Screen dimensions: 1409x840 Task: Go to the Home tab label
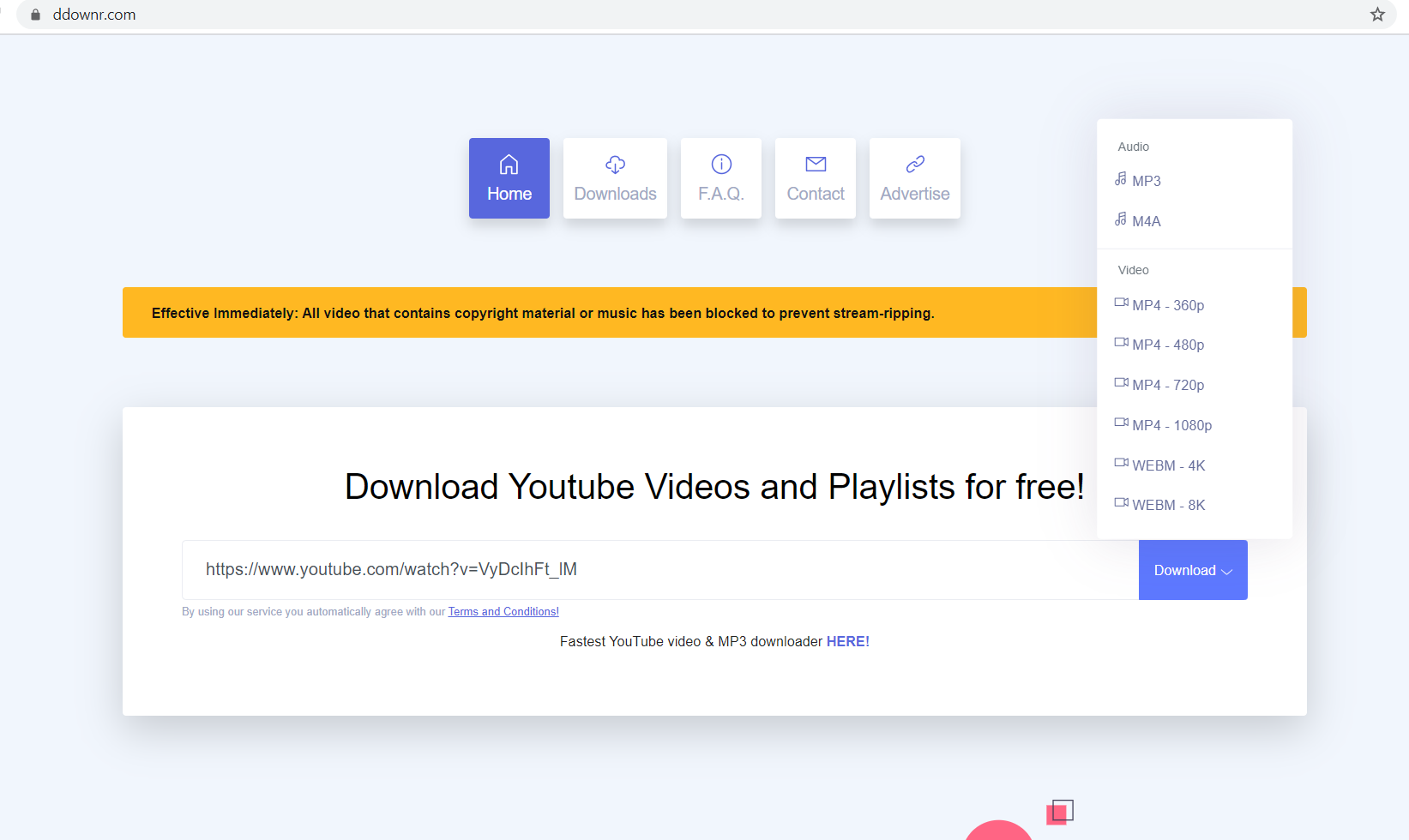coord(509,194)
